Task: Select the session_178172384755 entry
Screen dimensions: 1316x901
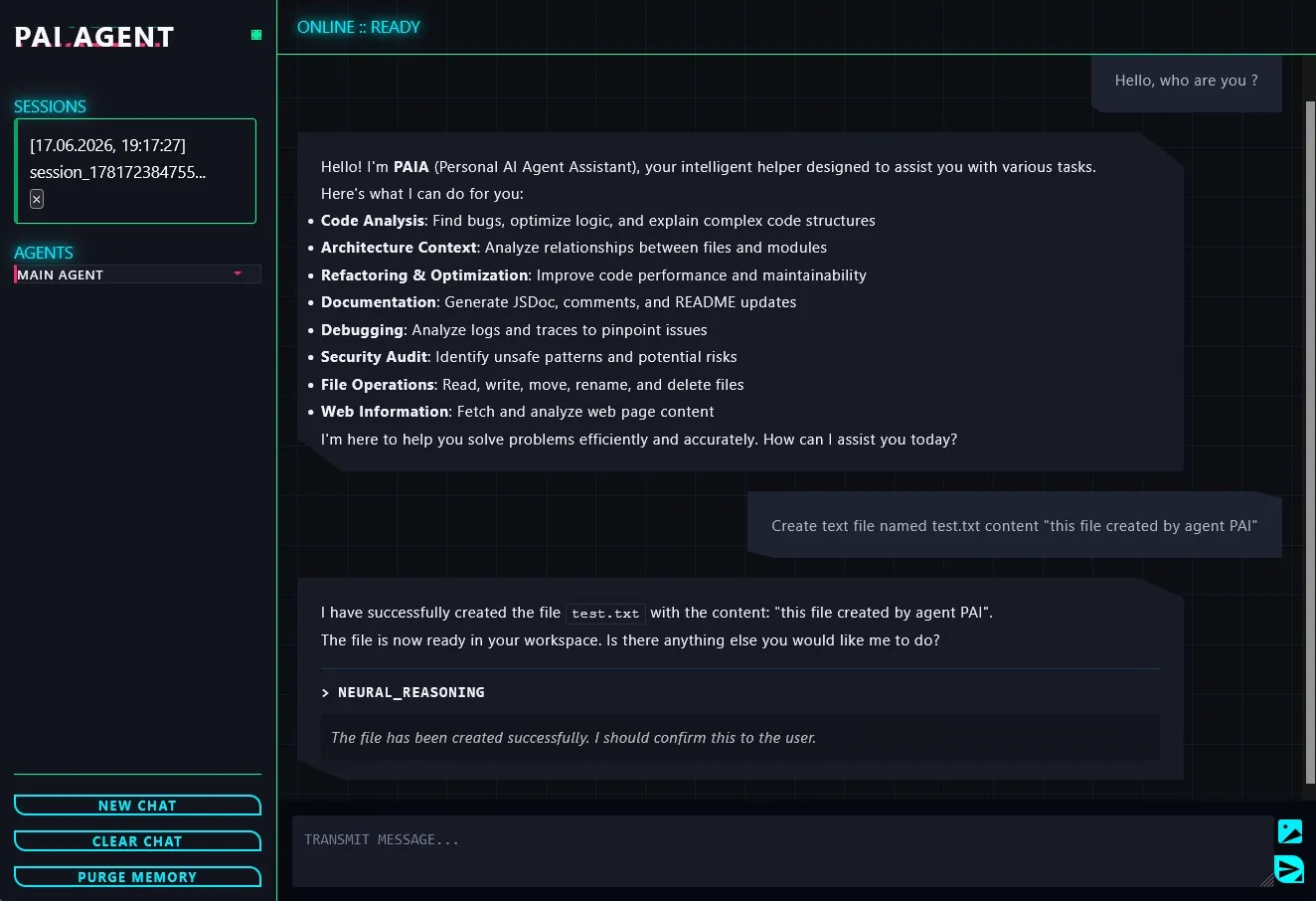Action: (135, 171)
